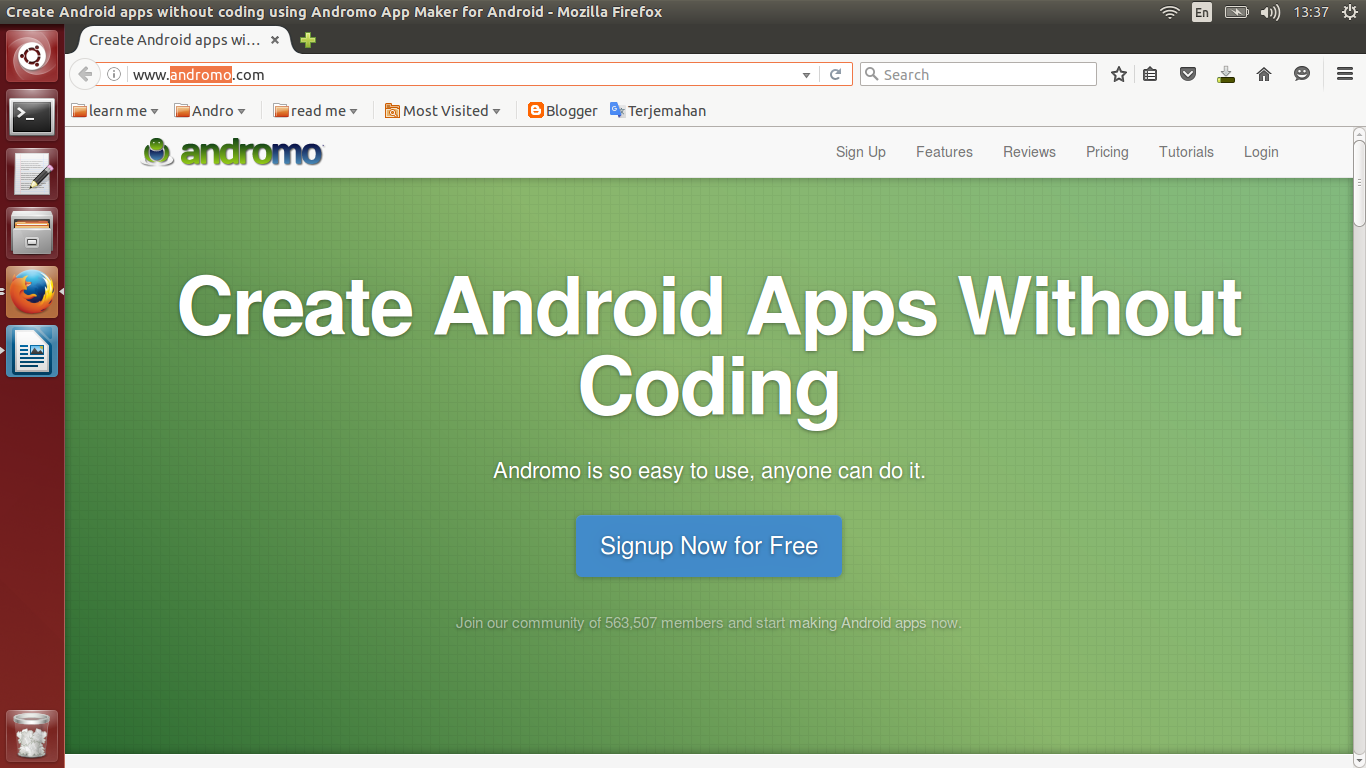Image resolution: width=1366 pixels, height=768 pixels.
Task: Click the Andromo logo
Action: coord(232,152)
